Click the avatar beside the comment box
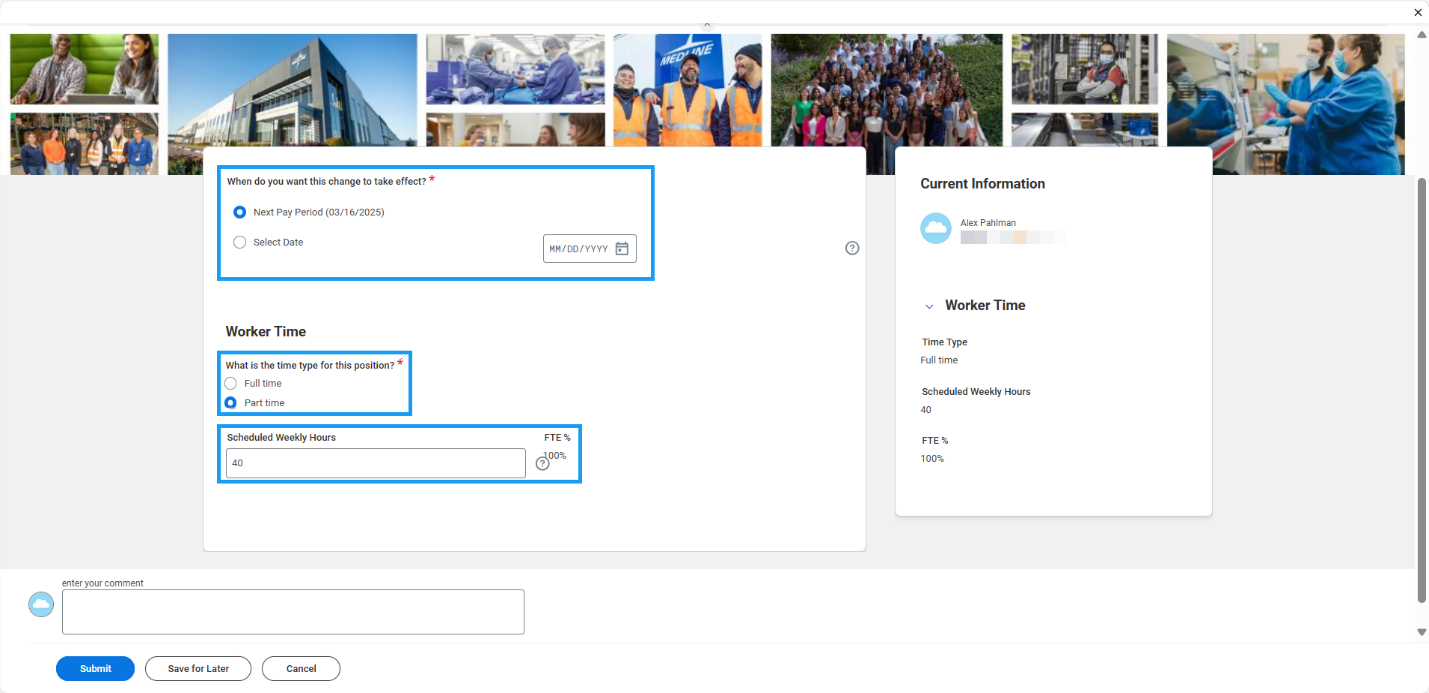The image size is (1429, 693). click(x=40, y=604)
